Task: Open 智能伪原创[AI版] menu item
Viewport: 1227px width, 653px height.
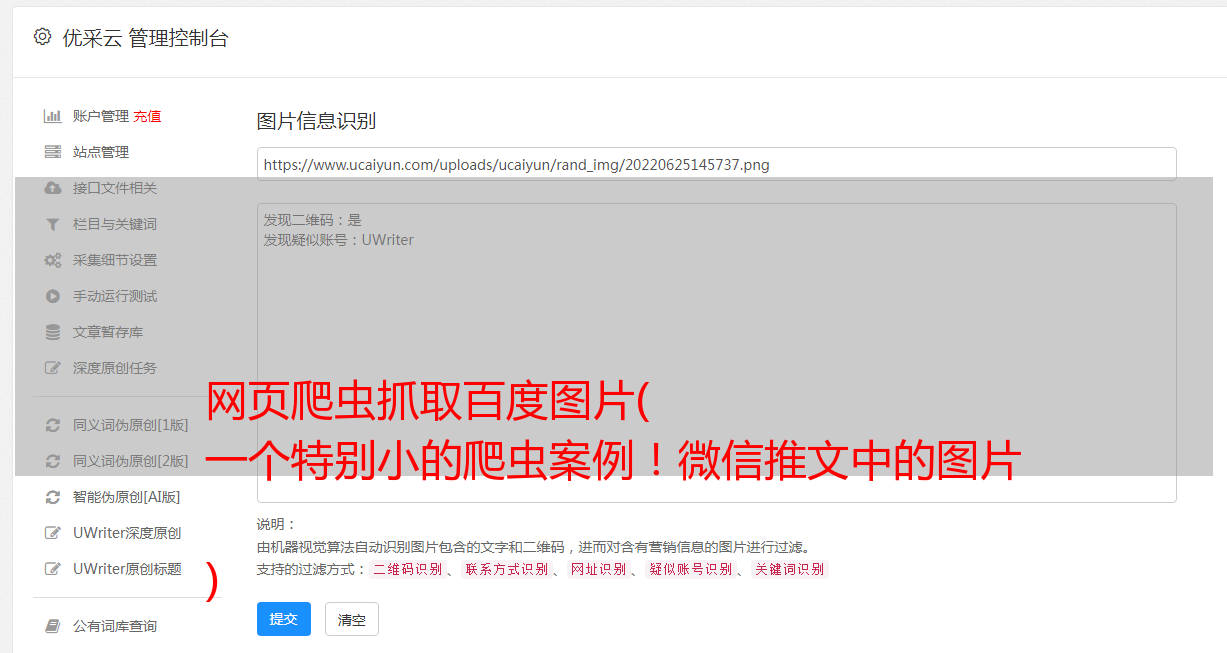Action: pos(127,497)
